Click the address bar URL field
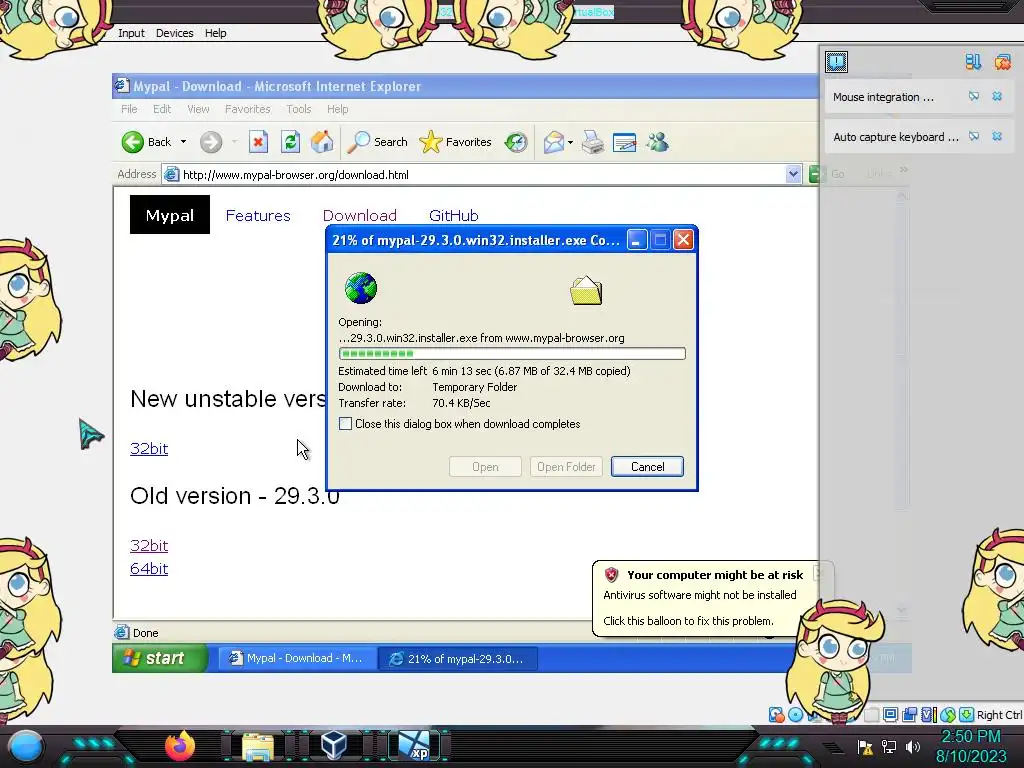 (x=473, y=174)
